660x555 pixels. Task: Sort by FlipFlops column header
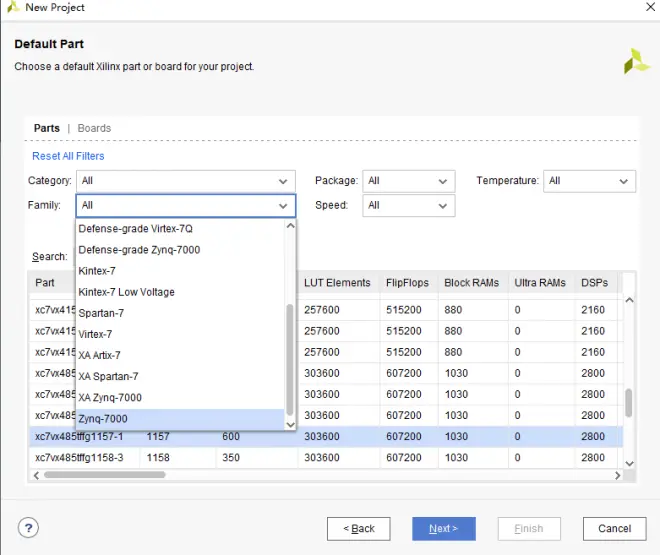(408, 283)
